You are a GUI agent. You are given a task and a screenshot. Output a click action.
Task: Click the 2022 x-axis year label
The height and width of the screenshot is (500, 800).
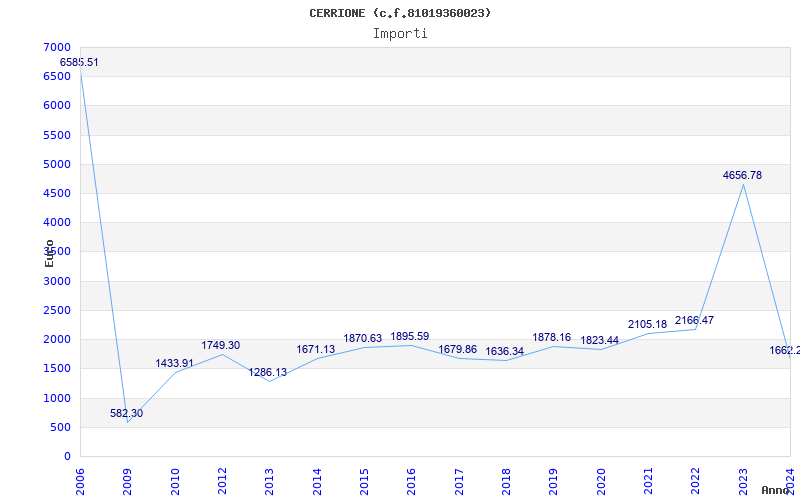click(x=695, y=482)
